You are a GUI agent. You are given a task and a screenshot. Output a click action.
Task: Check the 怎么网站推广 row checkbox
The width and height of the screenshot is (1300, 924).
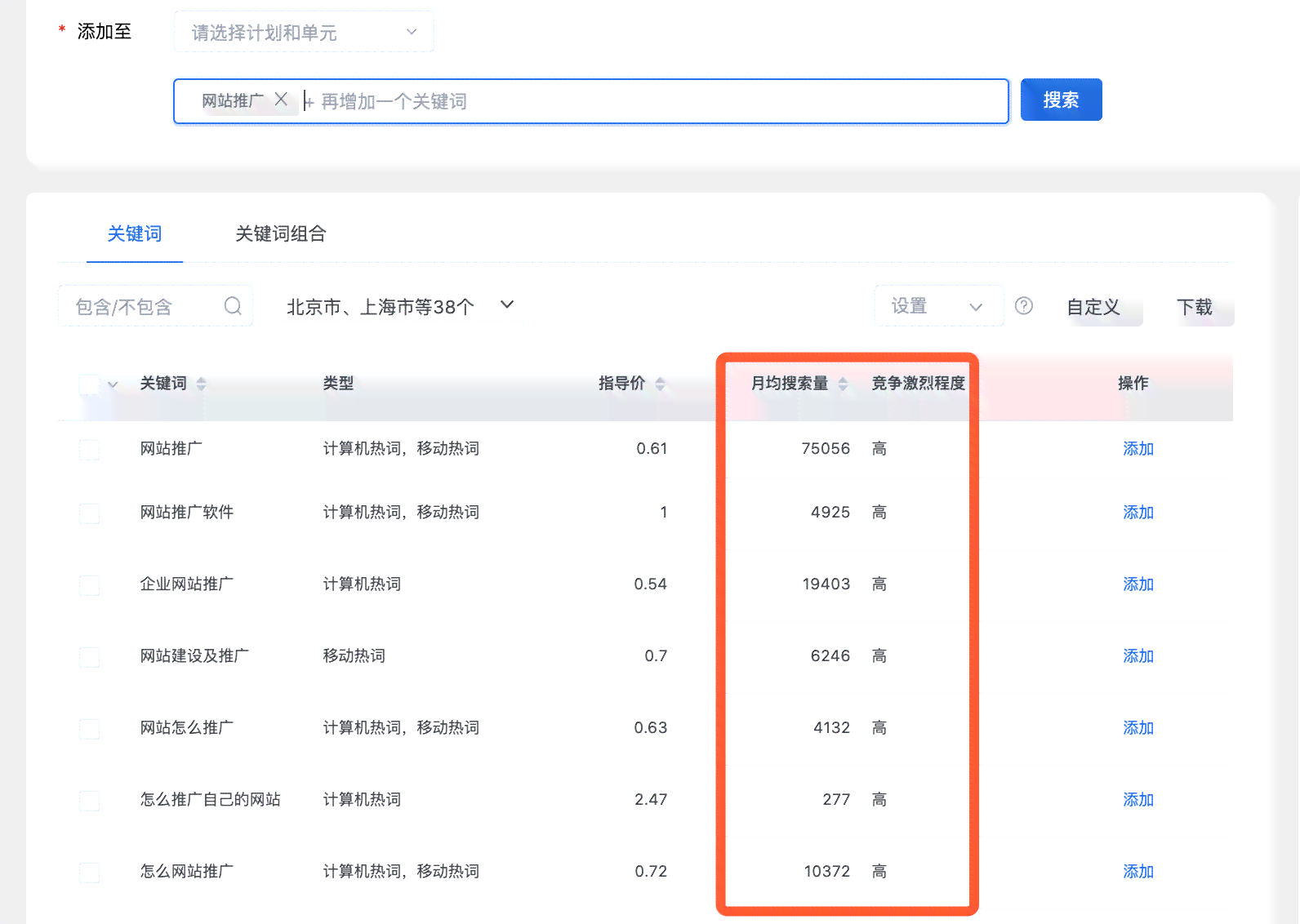(x=89, y=872)
